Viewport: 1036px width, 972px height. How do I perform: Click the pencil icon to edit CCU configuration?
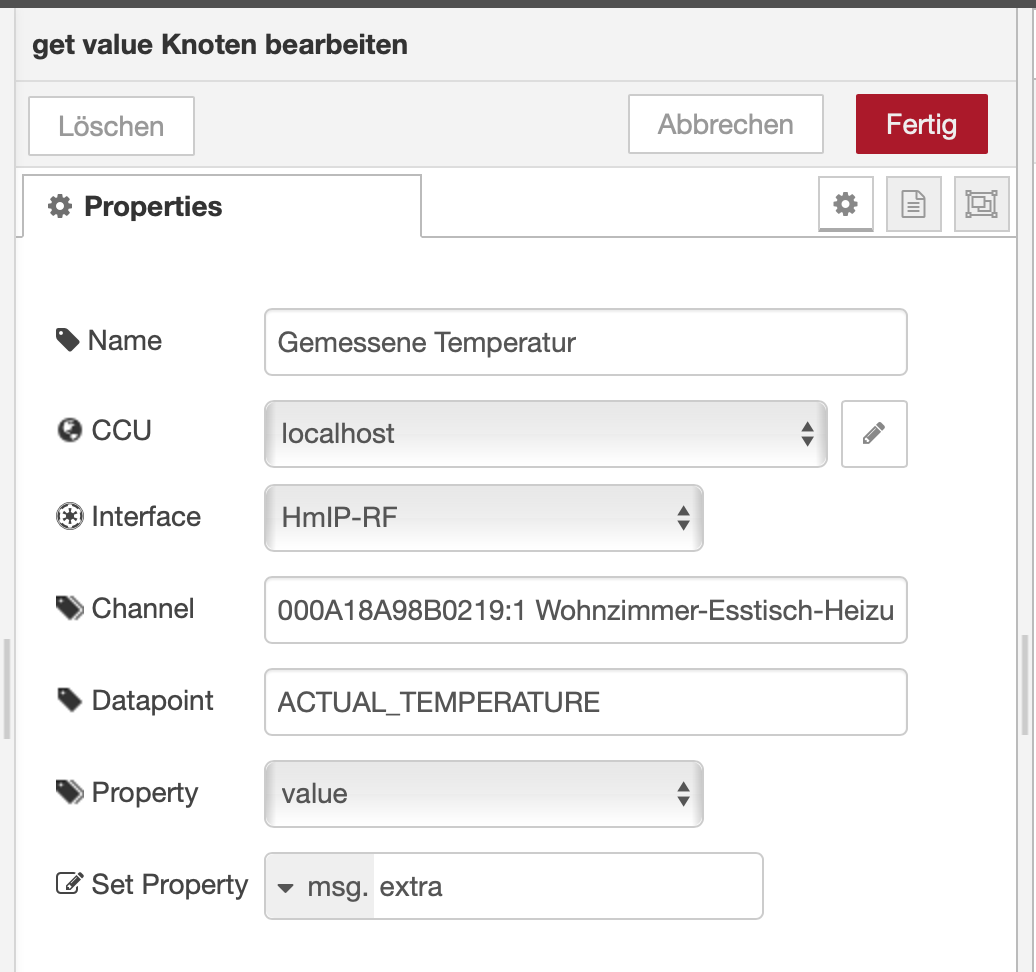coord(874,434)
